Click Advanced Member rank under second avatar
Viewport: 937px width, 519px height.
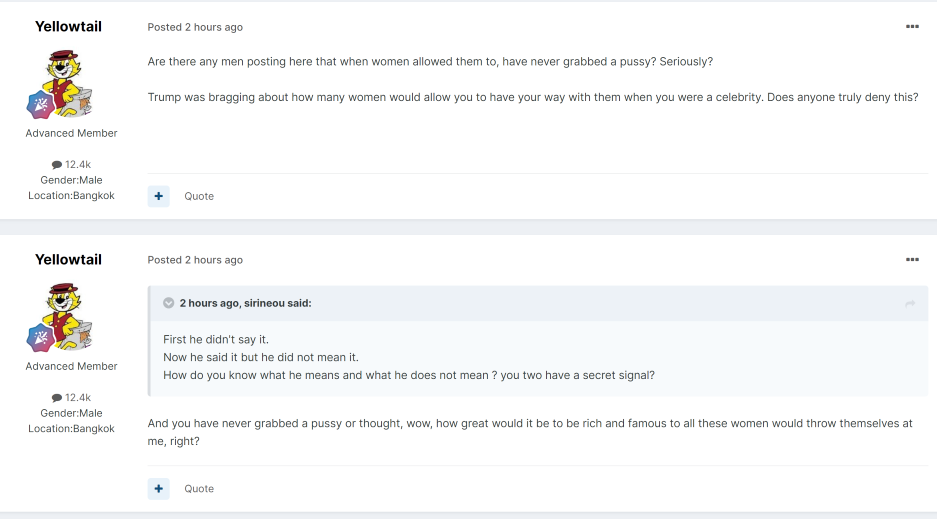[71, 366]
